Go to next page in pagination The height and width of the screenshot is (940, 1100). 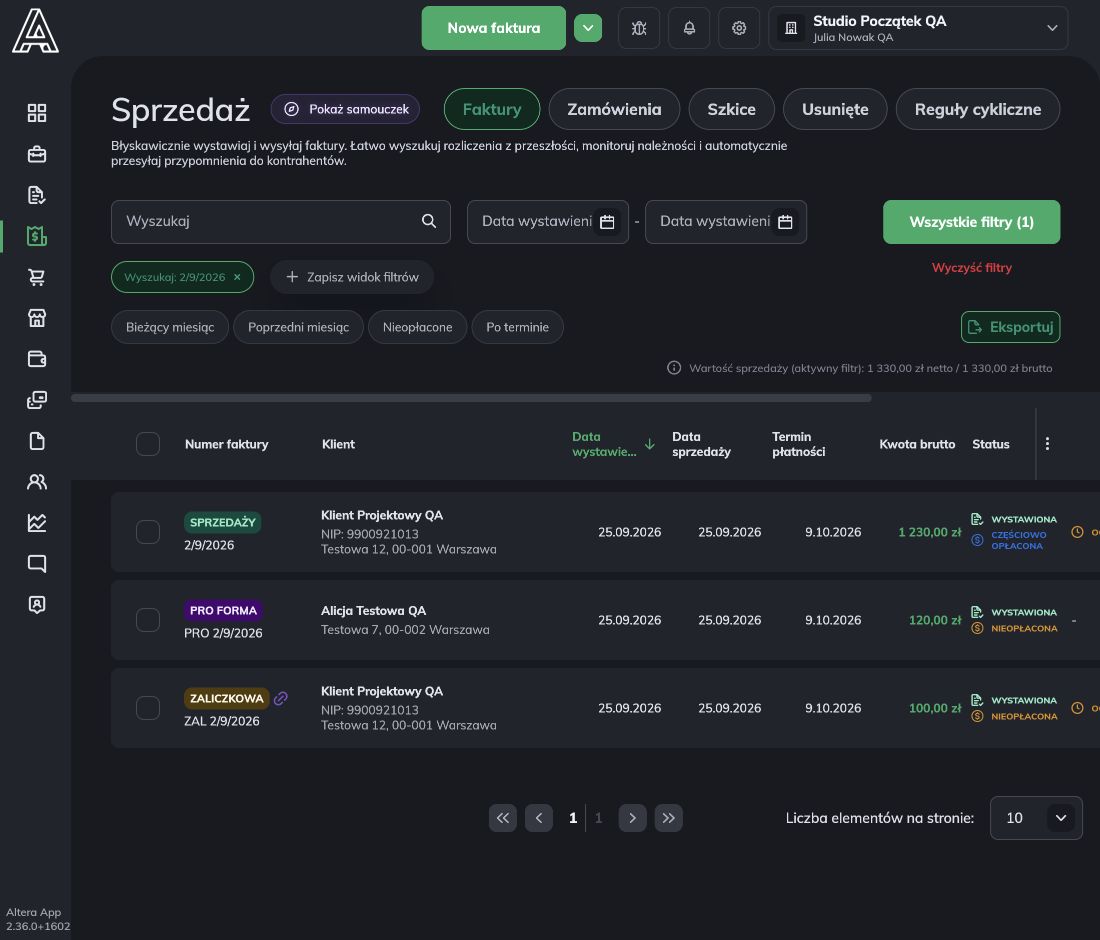633,818
